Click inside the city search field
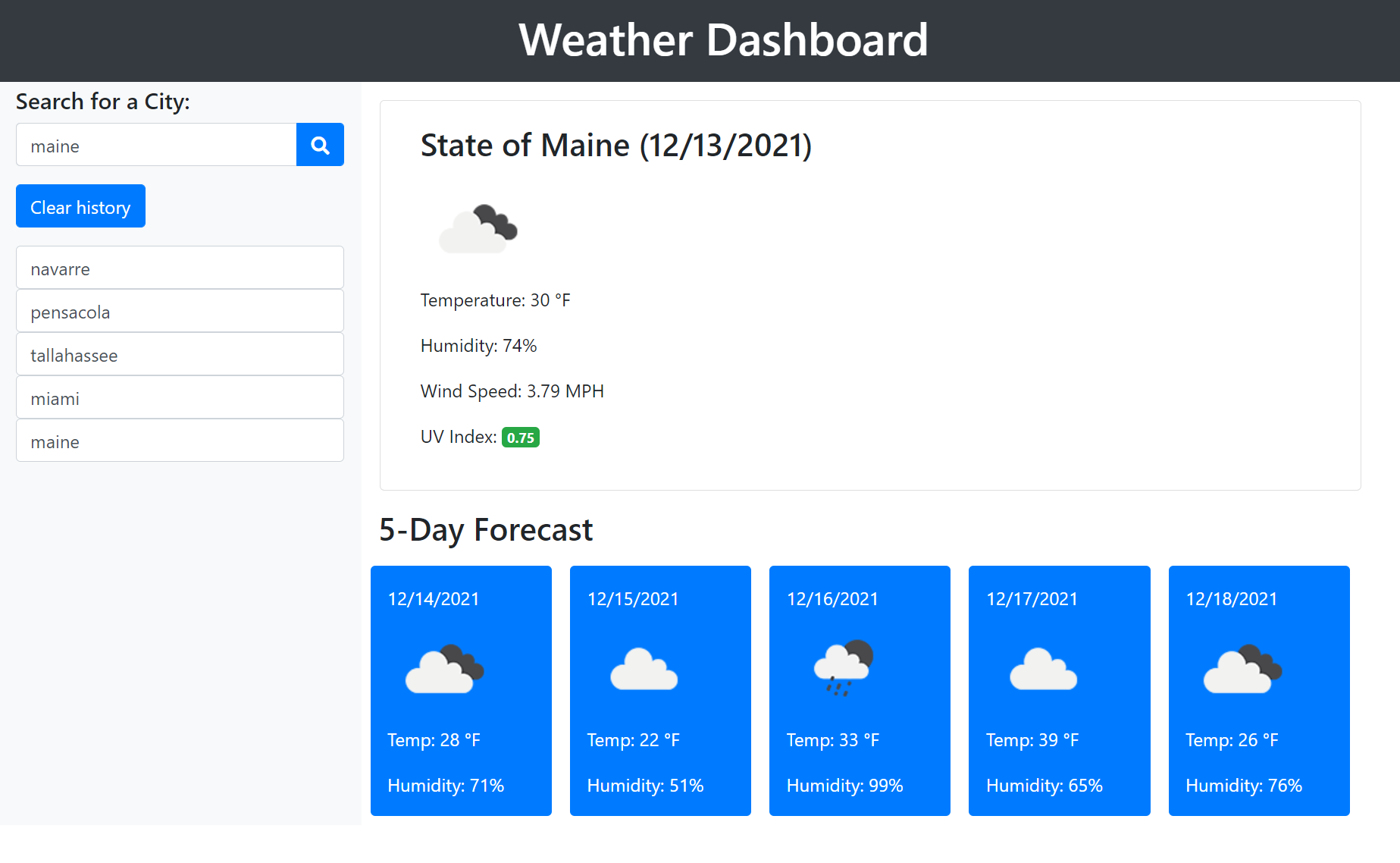 pos(155,145)
